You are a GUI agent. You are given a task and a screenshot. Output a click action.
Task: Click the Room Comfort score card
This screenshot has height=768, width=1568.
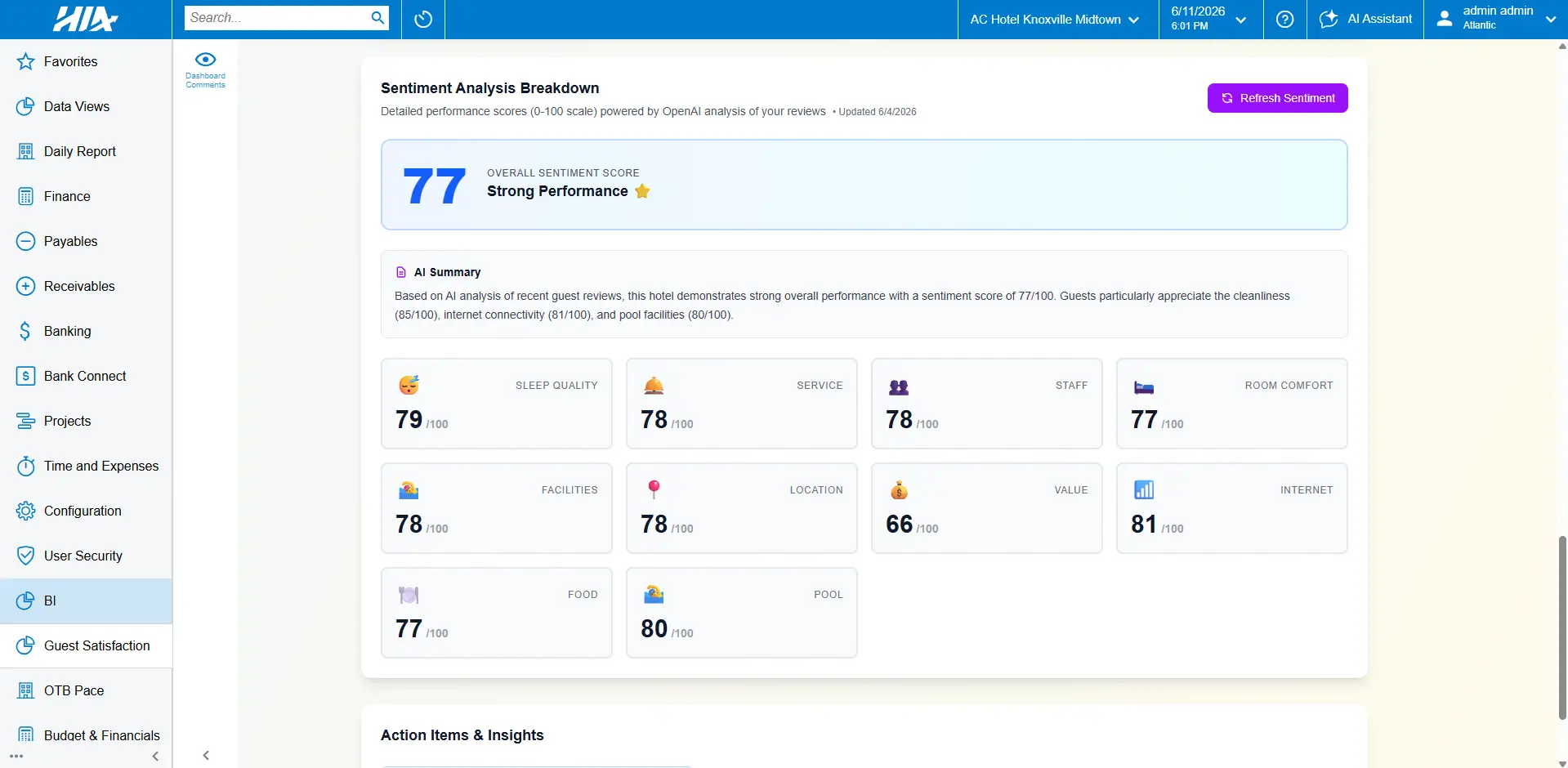click(1231, 404)
